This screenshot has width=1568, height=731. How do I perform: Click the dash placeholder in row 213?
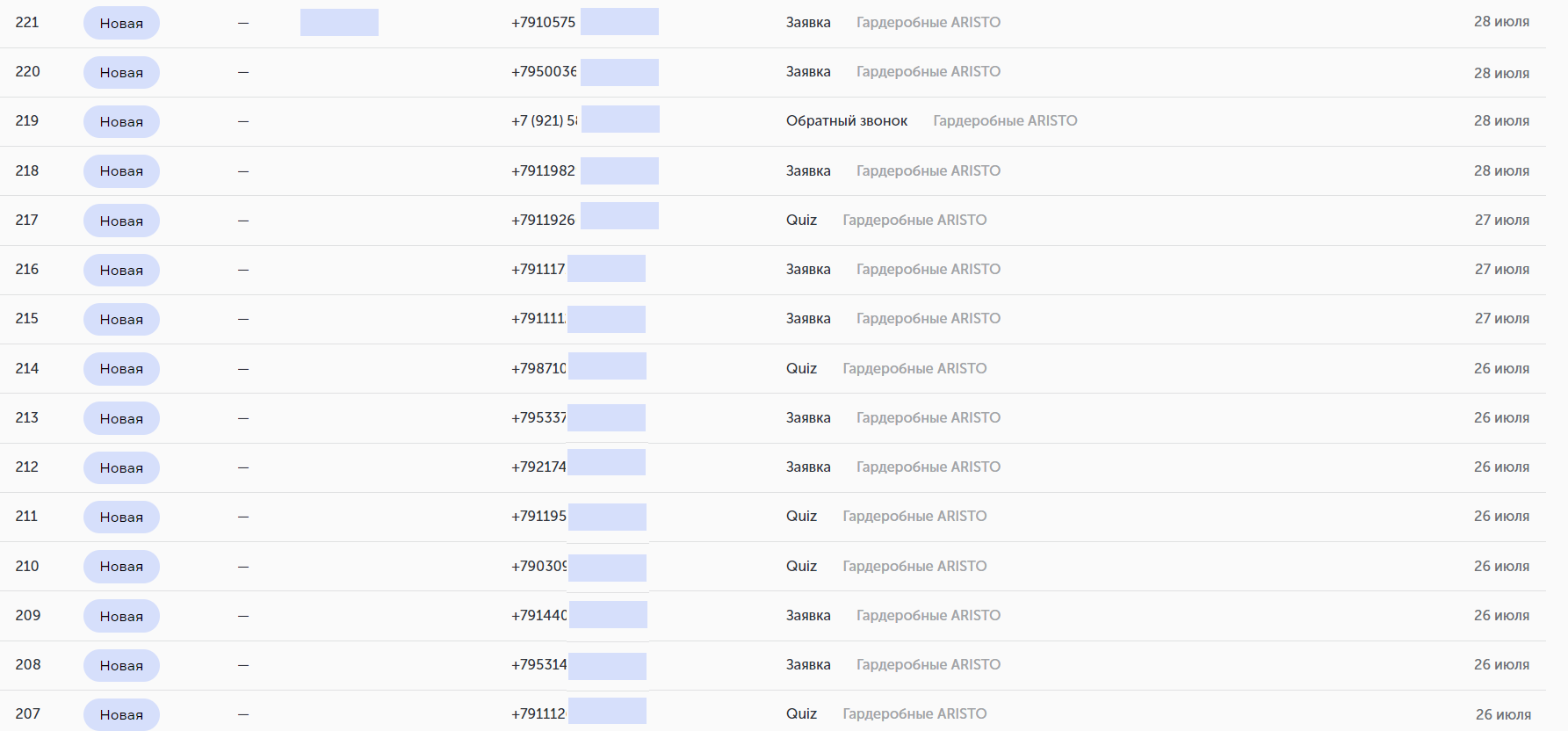coord(243,418)
